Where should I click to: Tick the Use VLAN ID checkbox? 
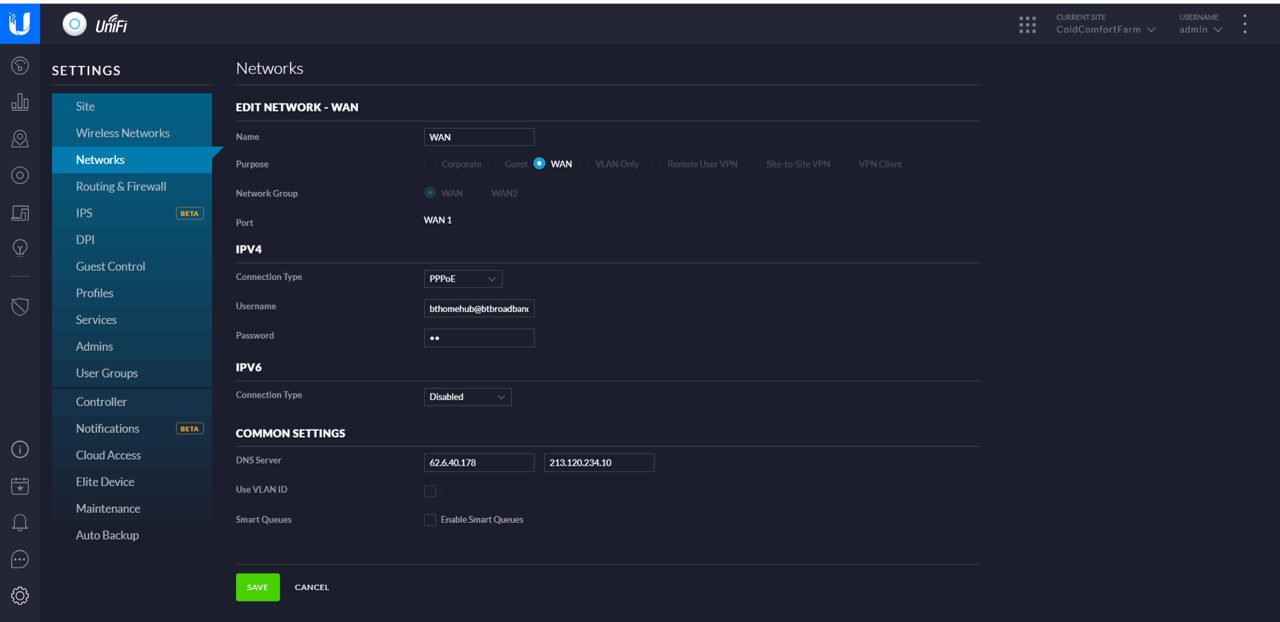(430, 491)
